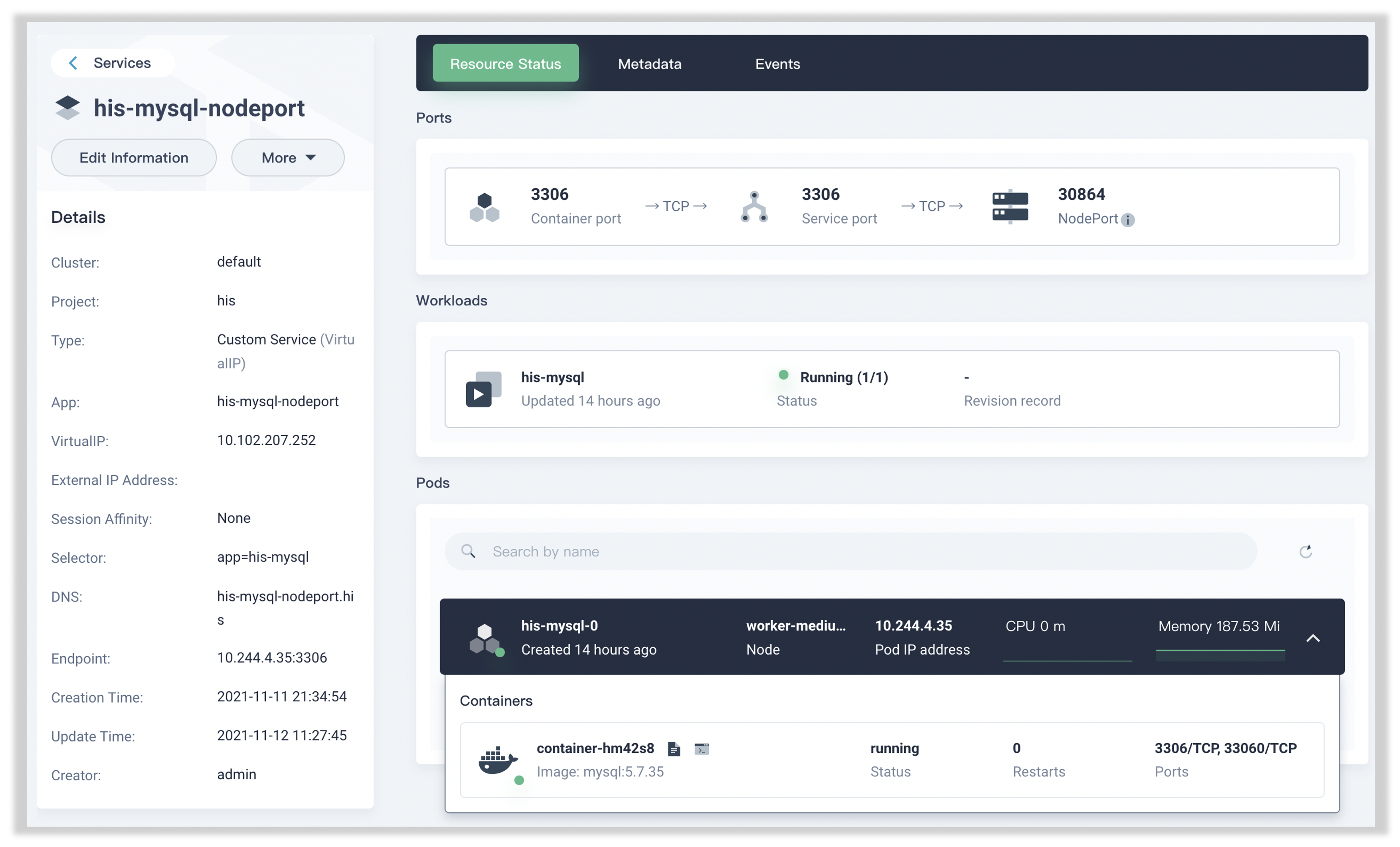This screenshot has width=1400, height=847.
Task: Click the Service port 3306 value
Action: tap(820, 194)
